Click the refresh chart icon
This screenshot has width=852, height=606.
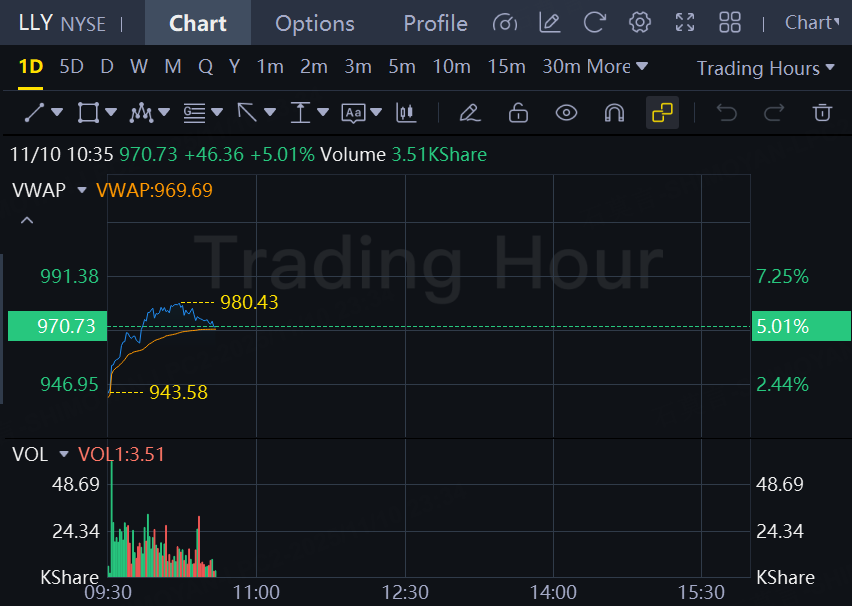pyautogui.click(x=595, y=22)
